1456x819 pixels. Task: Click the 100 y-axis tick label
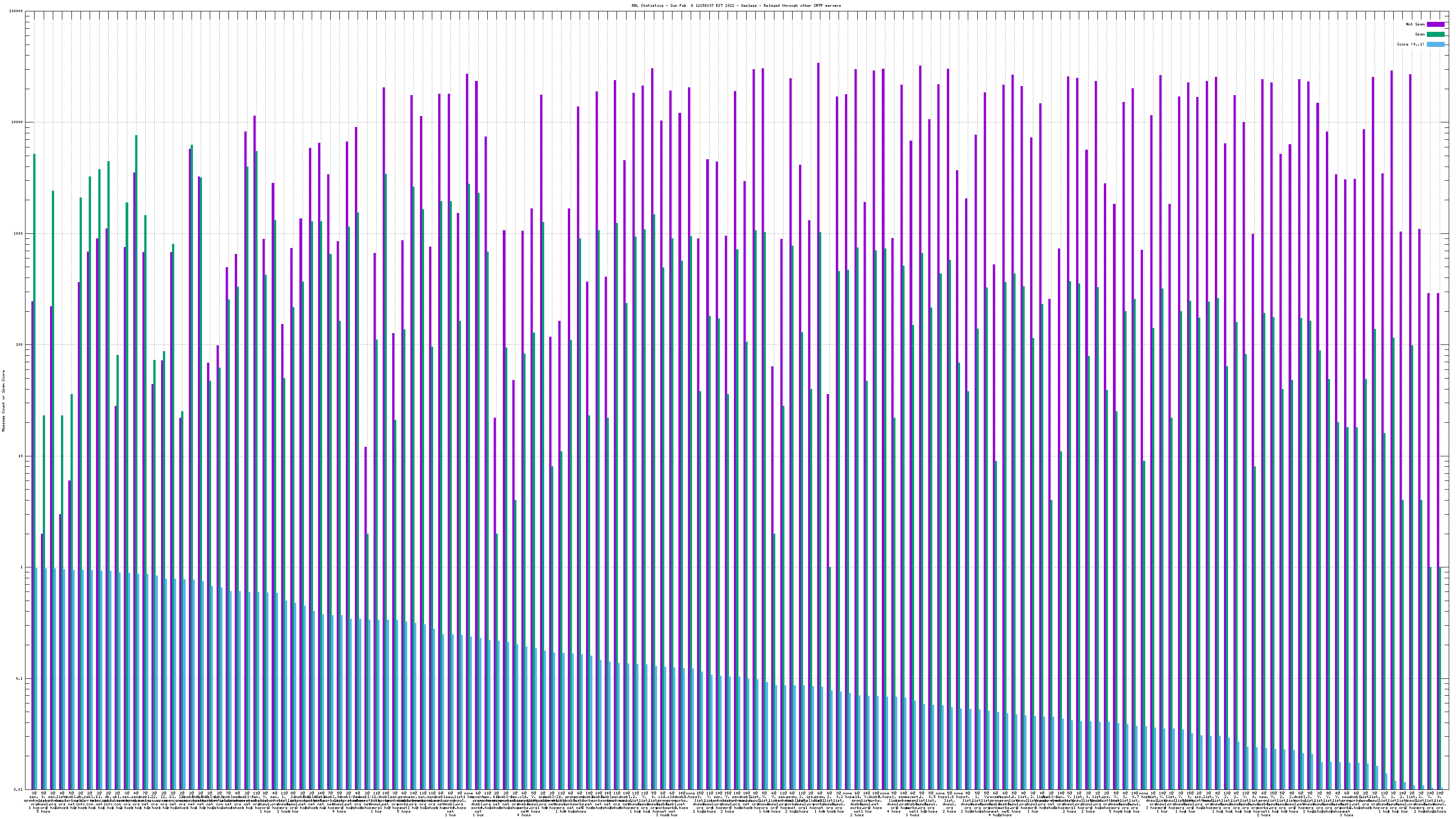coord(20,345)
